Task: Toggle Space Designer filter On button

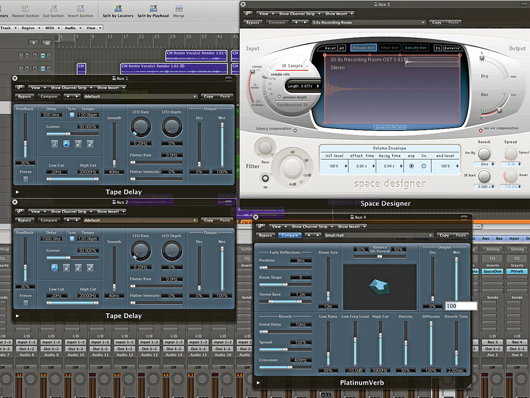Action: pos(265,178)
